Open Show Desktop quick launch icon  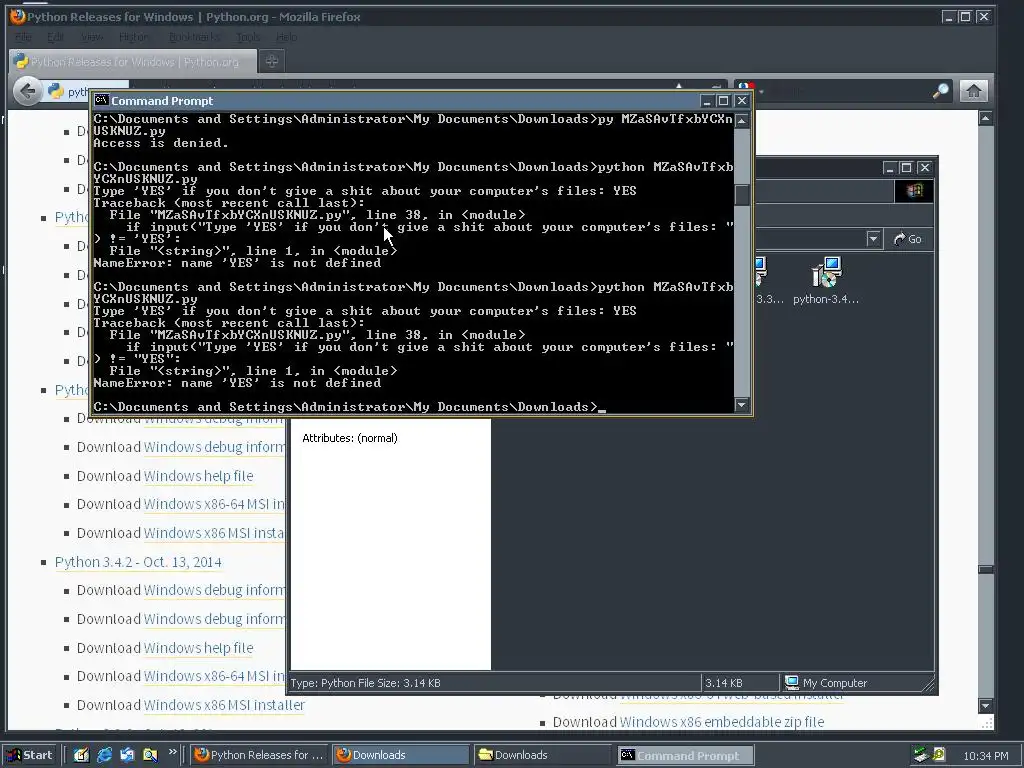[81, 755]
